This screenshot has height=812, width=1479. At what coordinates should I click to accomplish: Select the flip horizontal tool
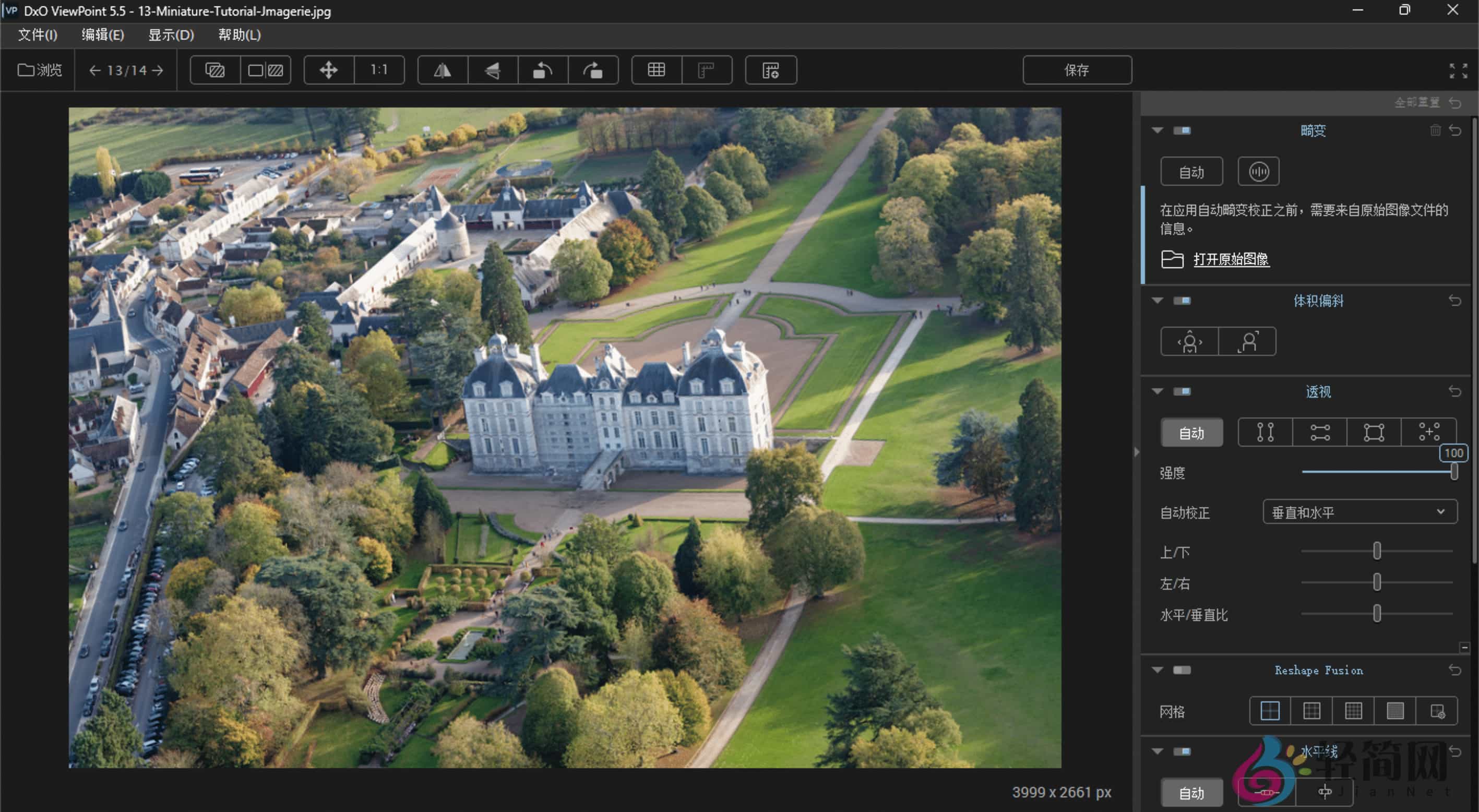[443, 70]
